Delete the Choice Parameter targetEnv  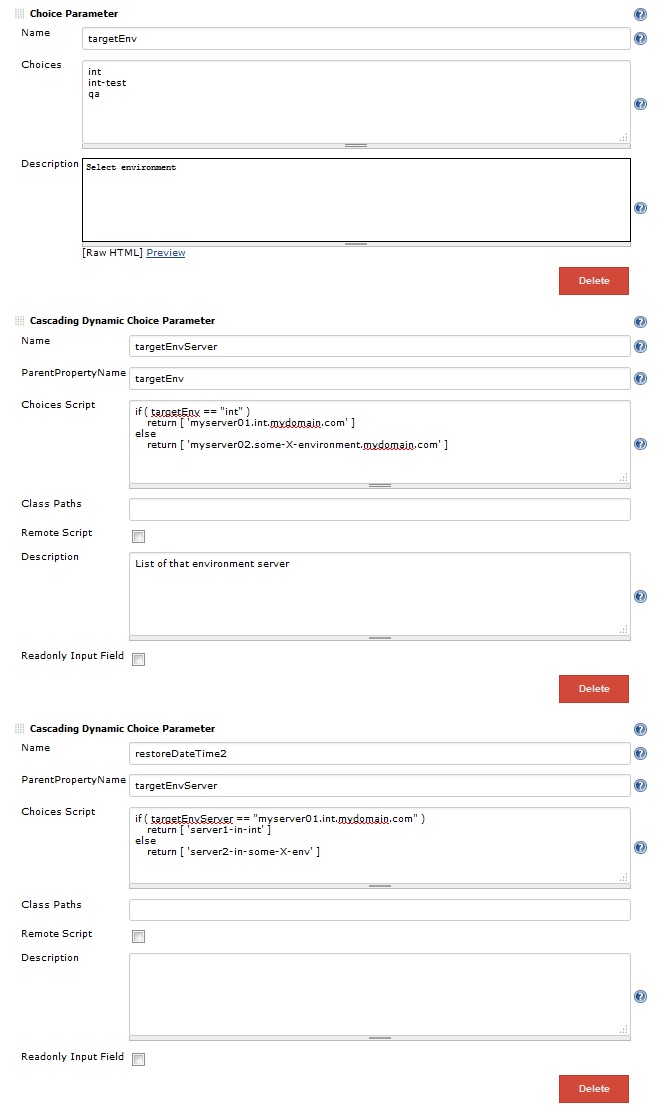click(x=593, y=280)
